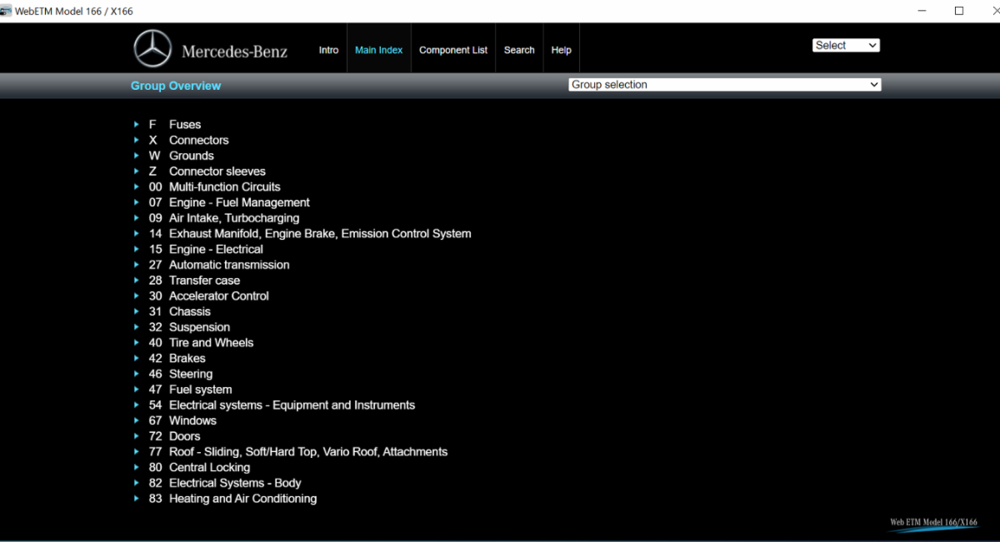The image size is (1000, 542).
Task: Click the arrow icon beside Fuses
Action: click(x=136, y=125)
